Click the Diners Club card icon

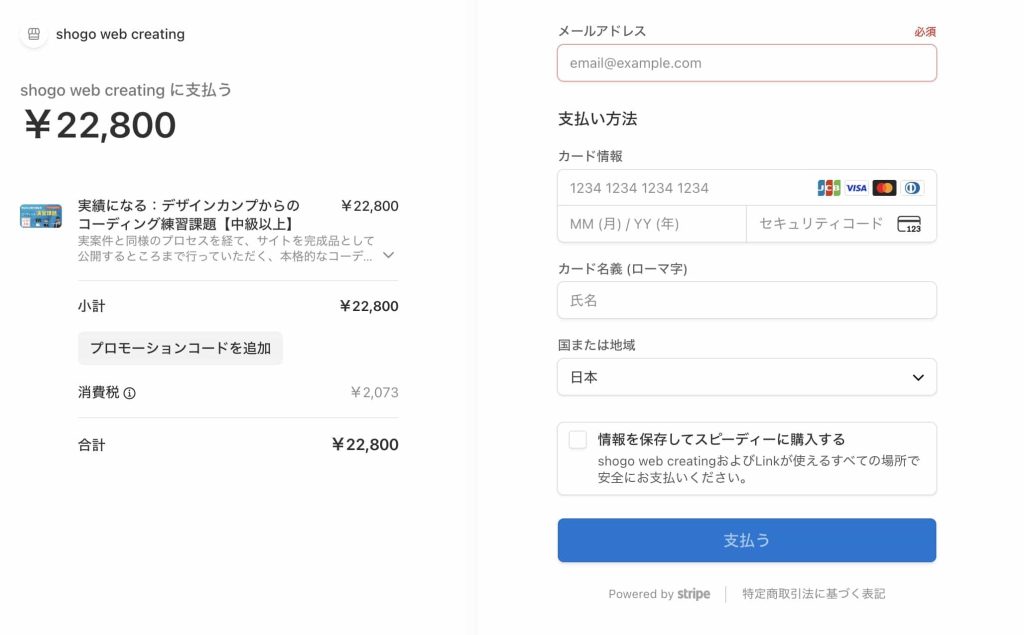[x=911, y=188]
